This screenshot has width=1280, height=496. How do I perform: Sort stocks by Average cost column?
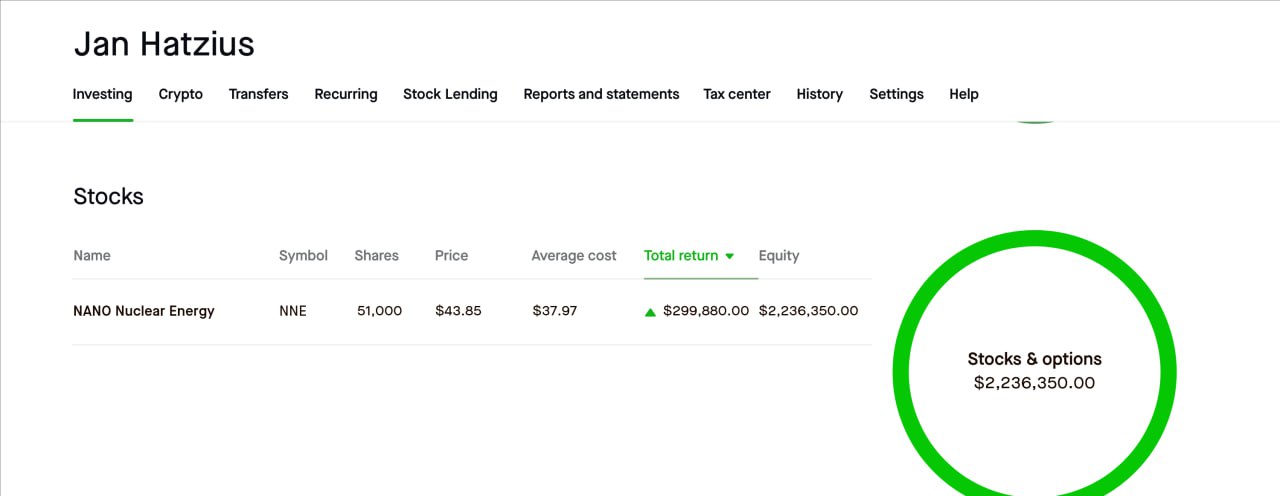pyautogui.click(x=574, y=256)
